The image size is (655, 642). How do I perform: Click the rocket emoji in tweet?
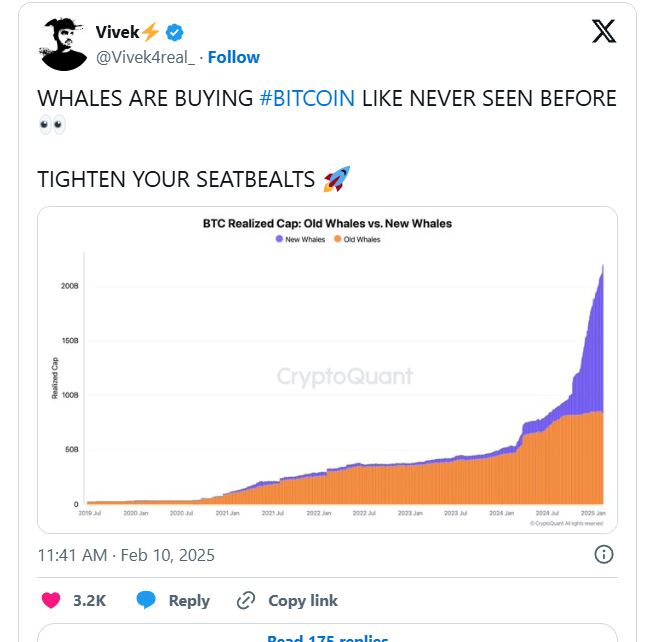coord(337,179)
